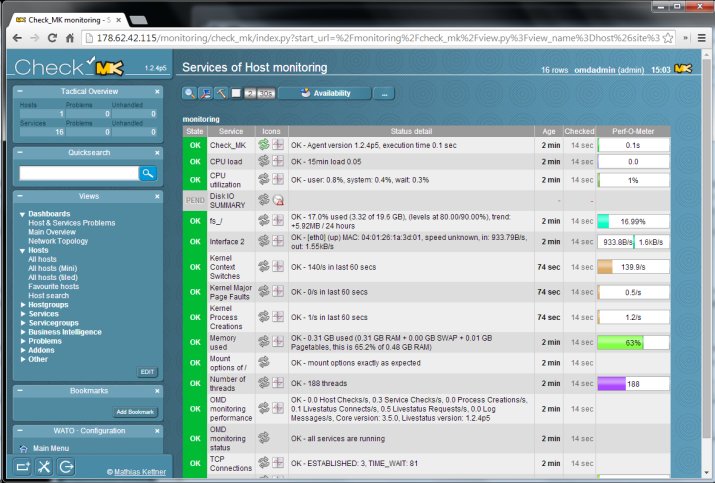This screenshot has height=483, width=715.
Task: Close the WATO - Configuration snapin
Action: (157, 431)
